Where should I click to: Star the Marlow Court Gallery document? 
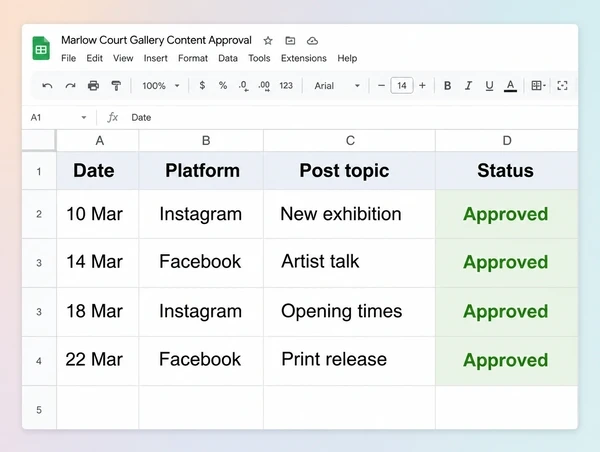(x=268, y=41)
